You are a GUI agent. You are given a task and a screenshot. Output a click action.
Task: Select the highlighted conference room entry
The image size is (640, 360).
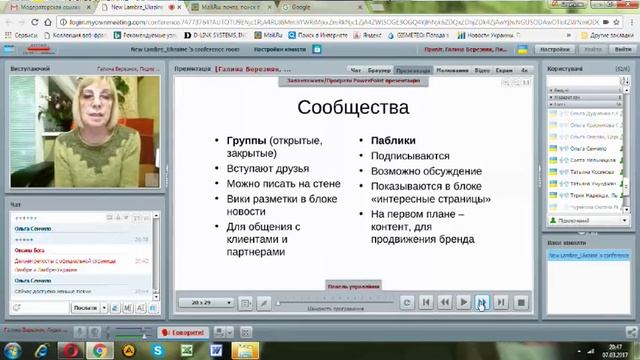(588, 255)
